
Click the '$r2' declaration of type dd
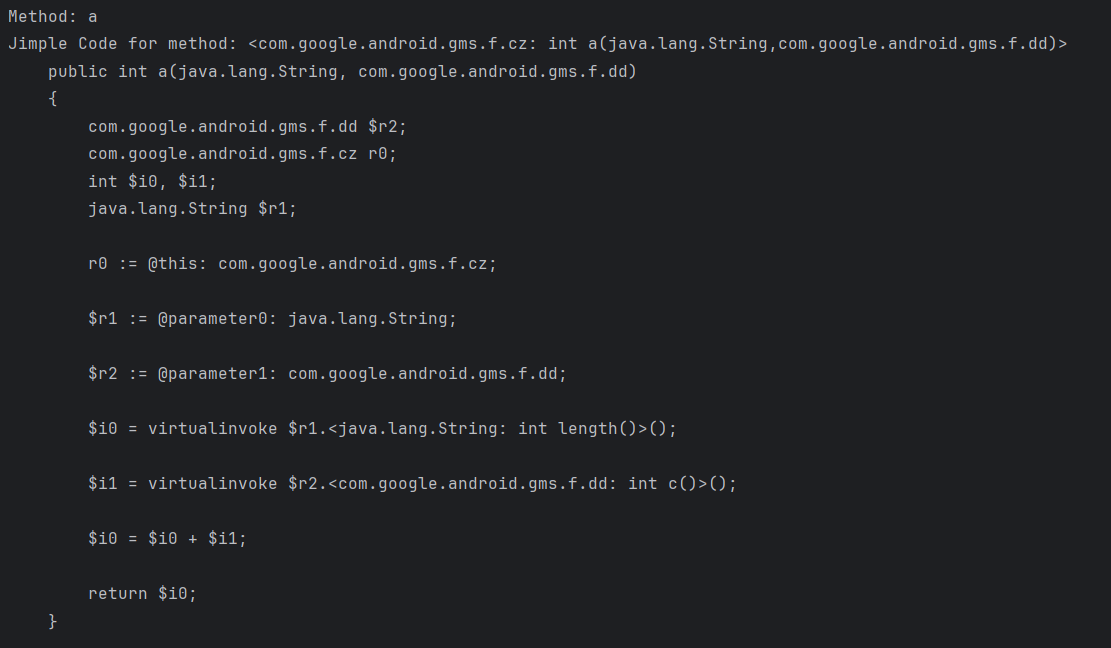point(387,127)
